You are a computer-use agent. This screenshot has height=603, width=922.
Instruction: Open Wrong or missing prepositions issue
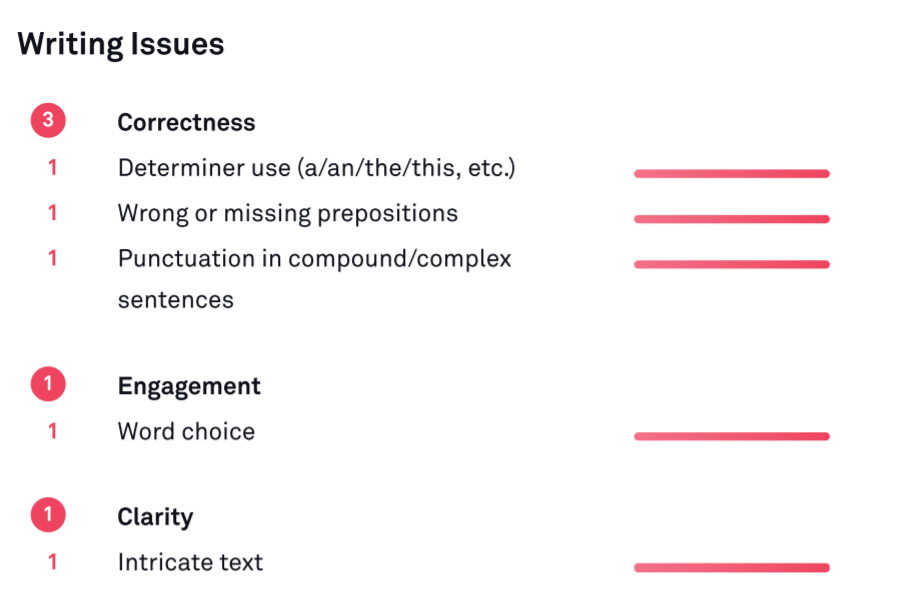(288, 213)
